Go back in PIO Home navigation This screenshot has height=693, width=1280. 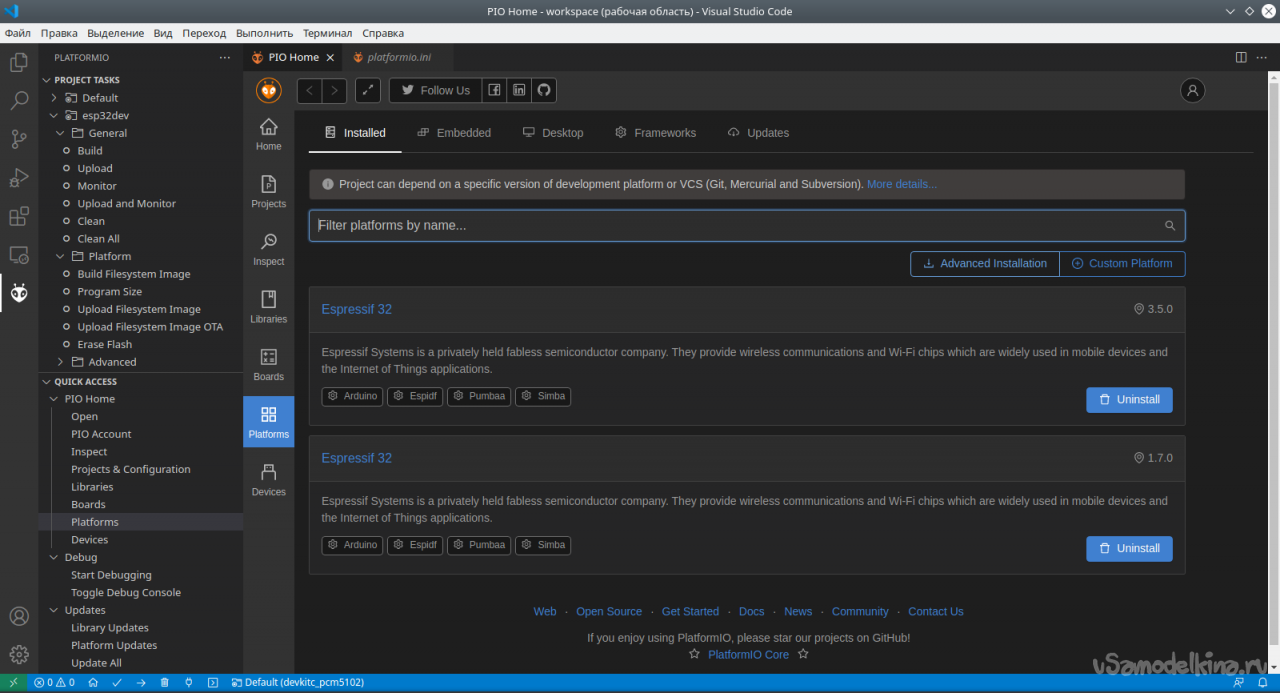click(310, 90)
